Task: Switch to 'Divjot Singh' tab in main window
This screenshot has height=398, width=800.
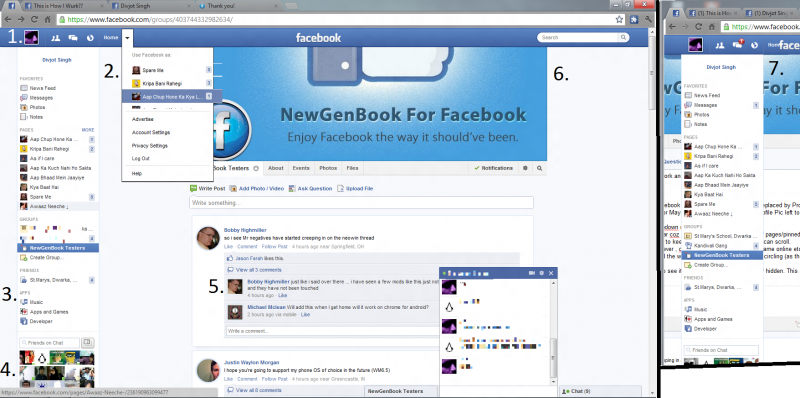Action: [150, 6]
